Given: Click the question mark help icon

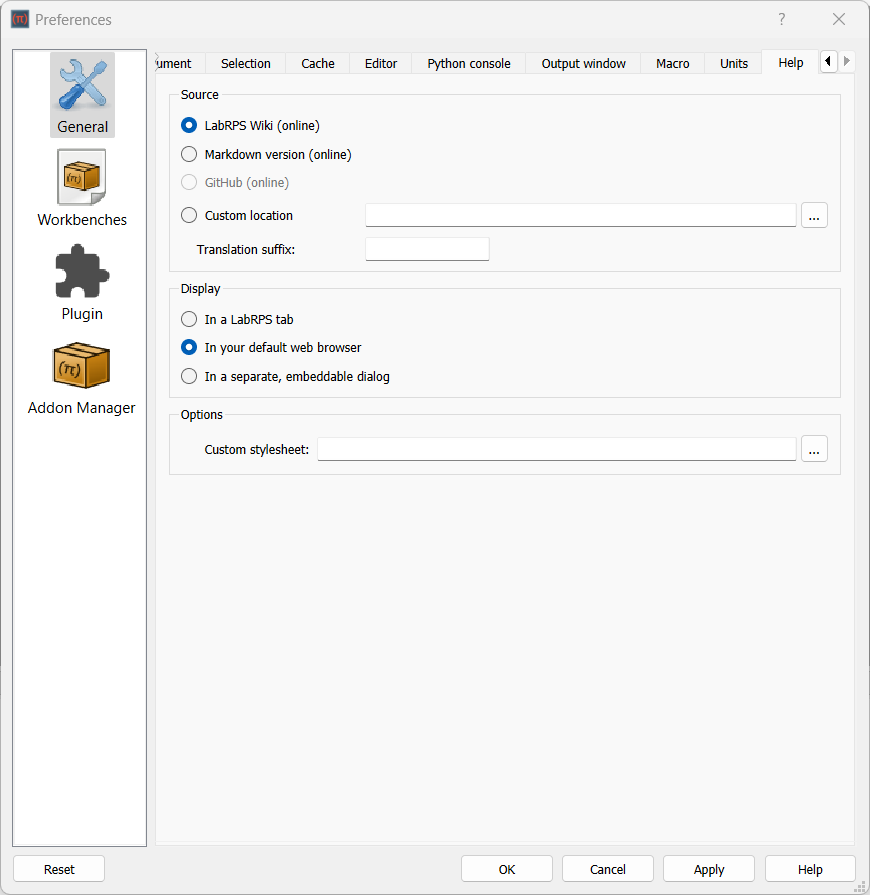Looking at the screenshot, I should pos(781,19).
